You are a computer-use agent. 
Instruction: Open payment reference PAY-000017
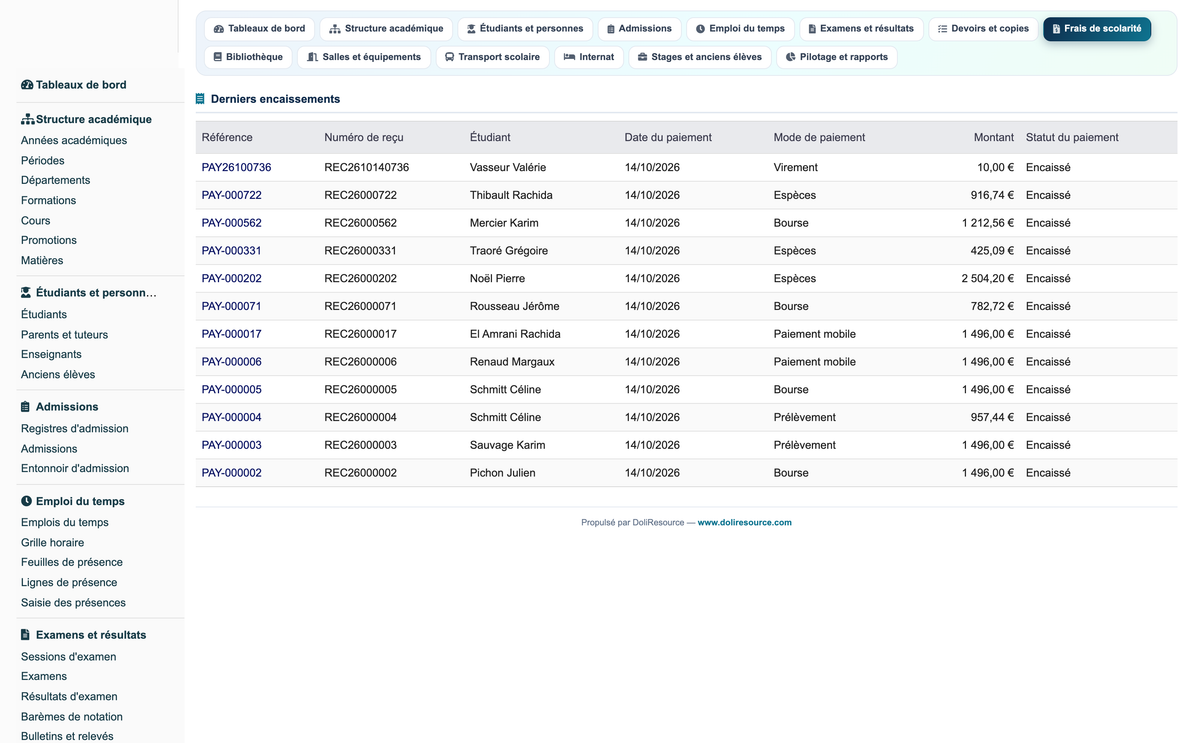coord(232,334)
